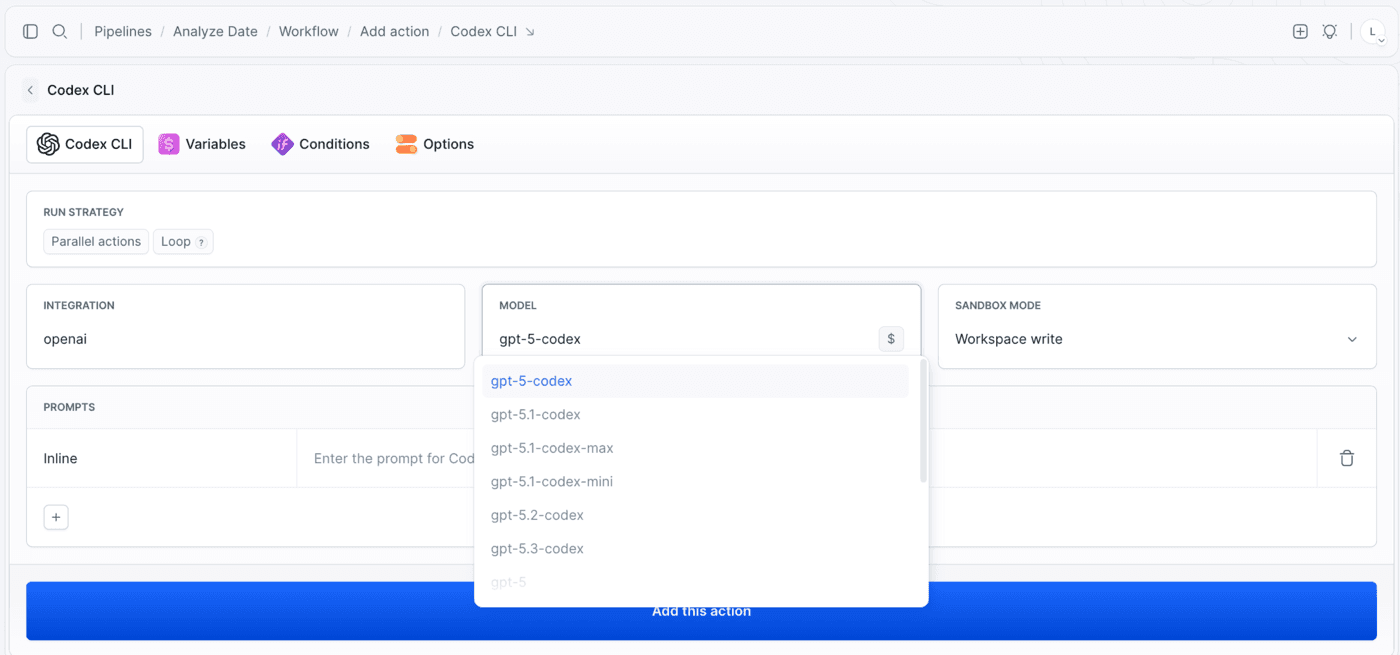Click the plus square icon in top bar
Viewport: 1400px width, 655px height.
pyautogui.click(x=1300, y=31)
